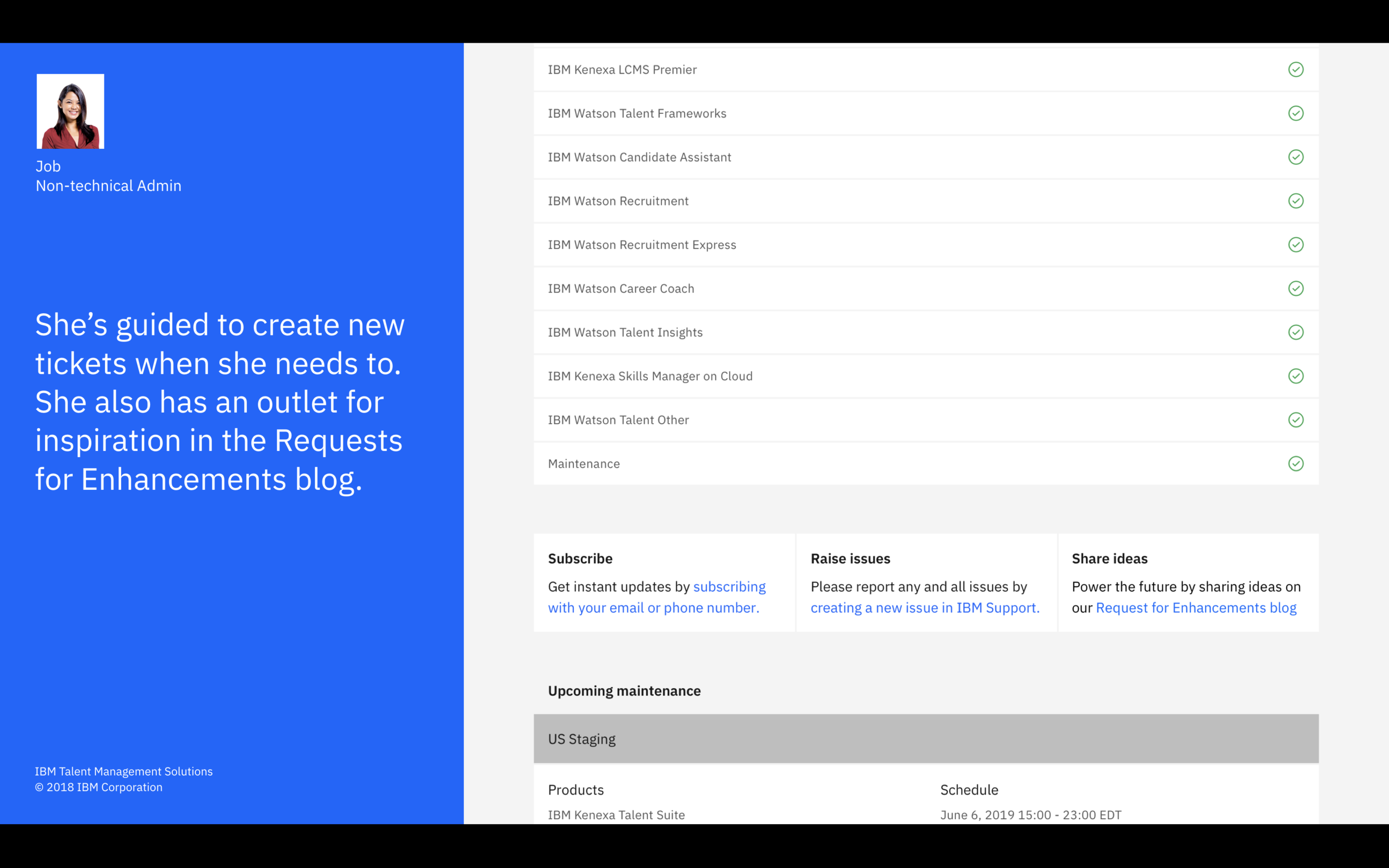The image size is (1389, 868).
Task: Click the green checkmark on the Maintenance row
Action: tap(1296, 463)
